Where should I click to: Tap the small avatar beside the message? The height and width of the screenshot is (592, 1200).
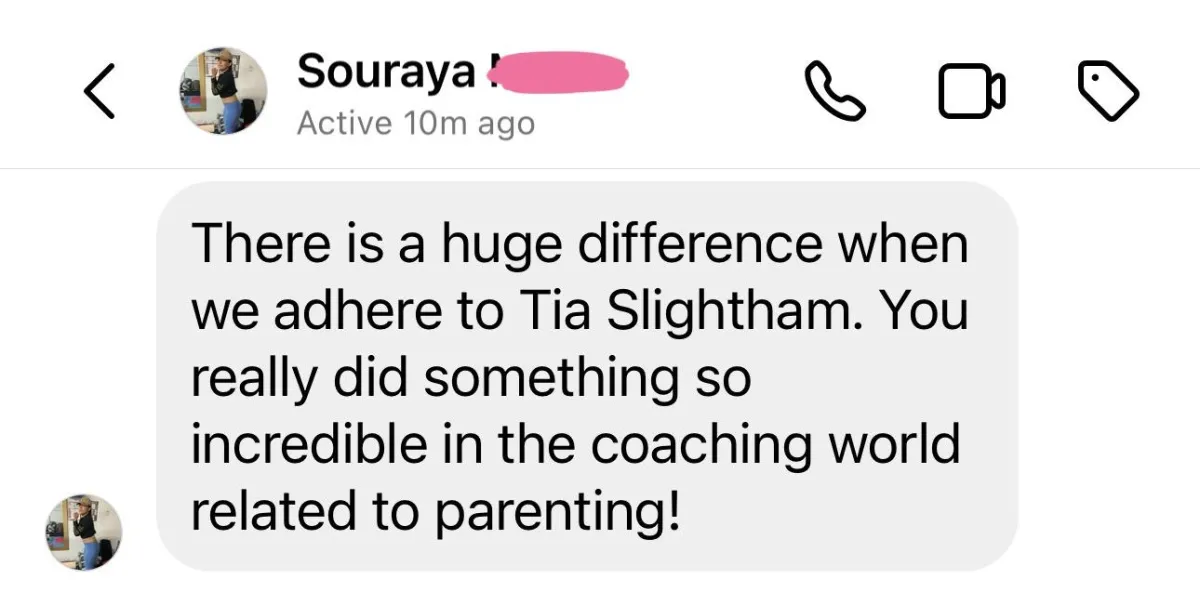click(84, 532)
